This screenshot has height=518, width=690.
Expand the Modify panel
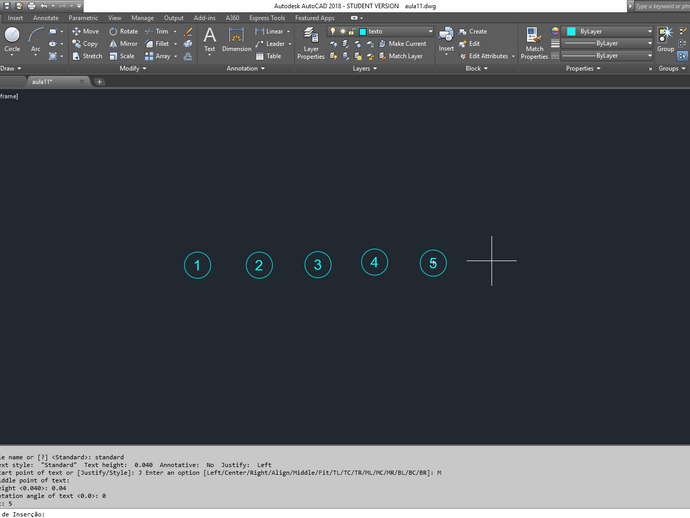click(133, 68)
